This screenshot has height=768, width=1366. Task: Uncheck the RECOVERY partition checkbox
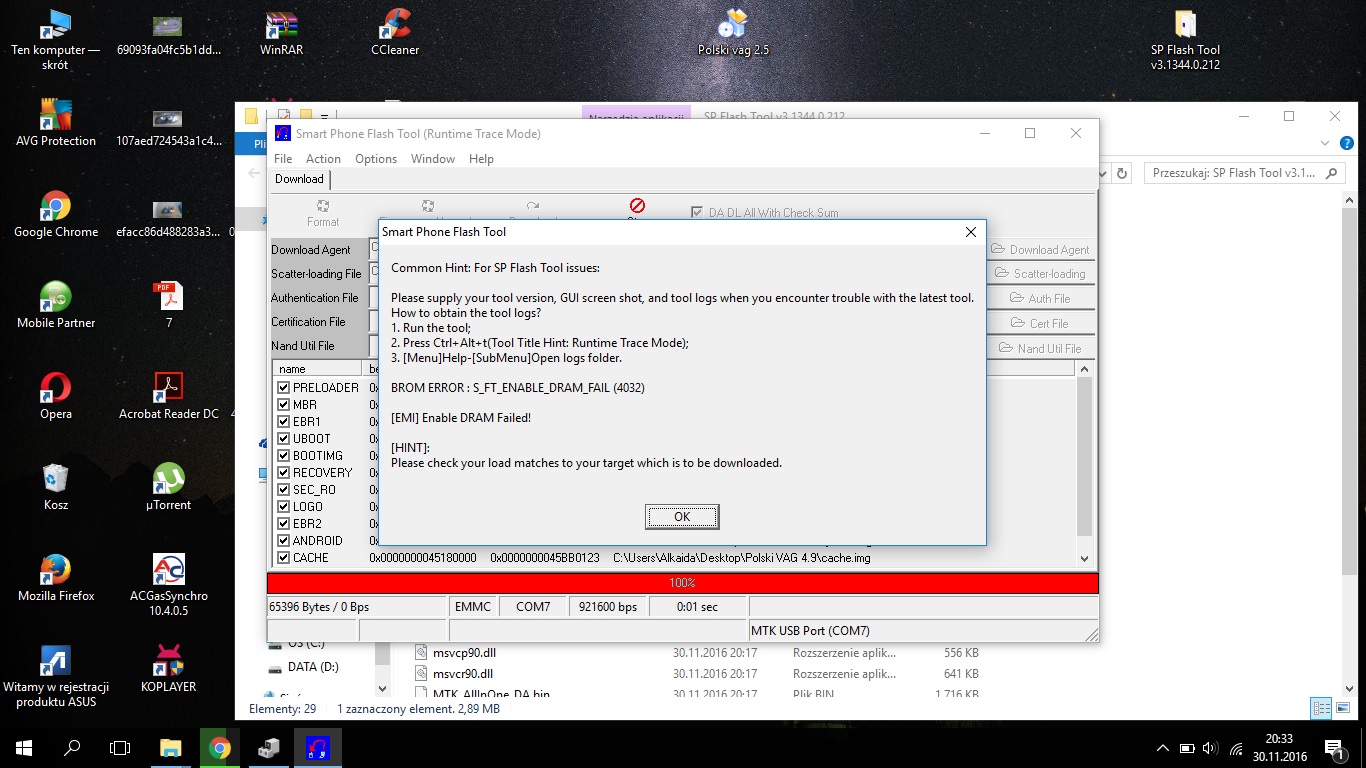pos(284,473)
